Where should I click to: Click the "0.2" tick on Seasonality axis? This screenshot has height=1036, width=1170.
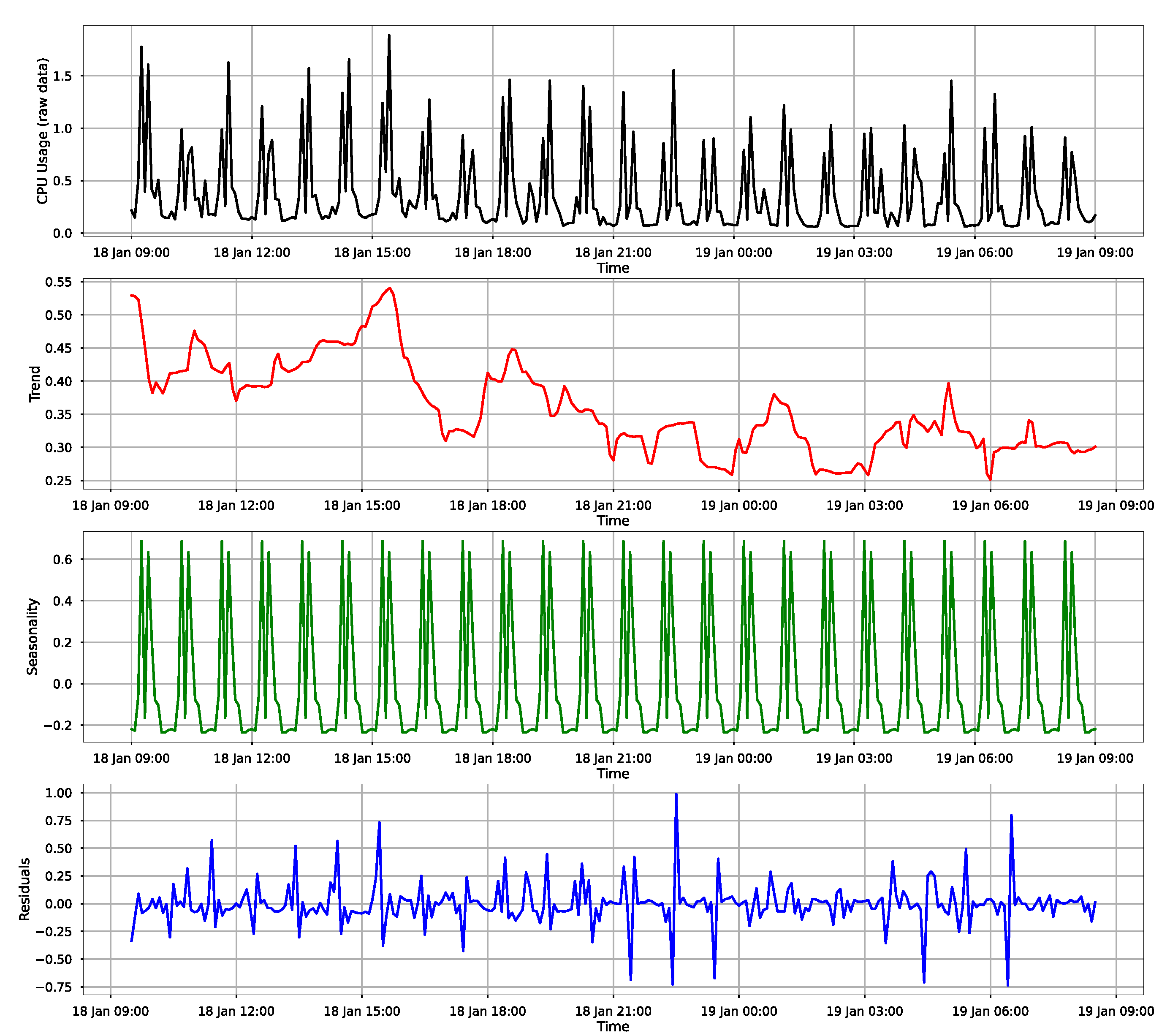(x=62, y=642)
